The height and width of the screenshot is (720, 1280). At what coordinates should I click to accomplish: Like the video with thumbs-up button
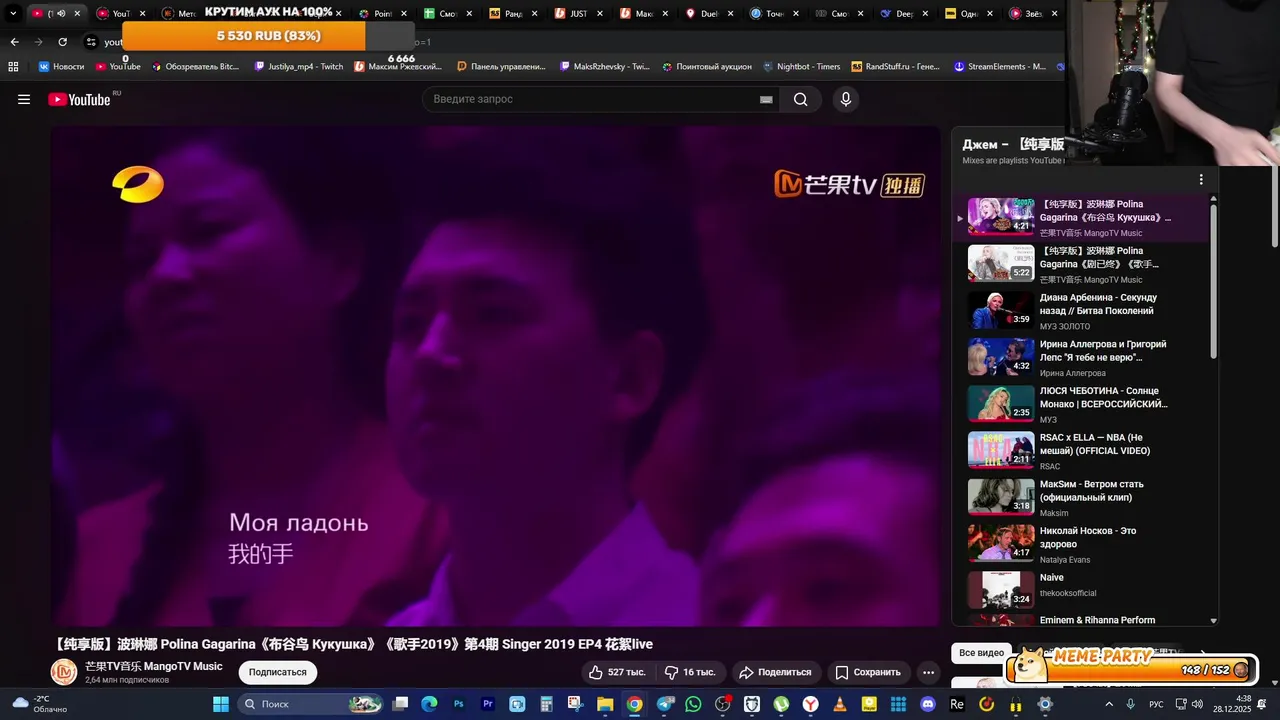point(618,672)
